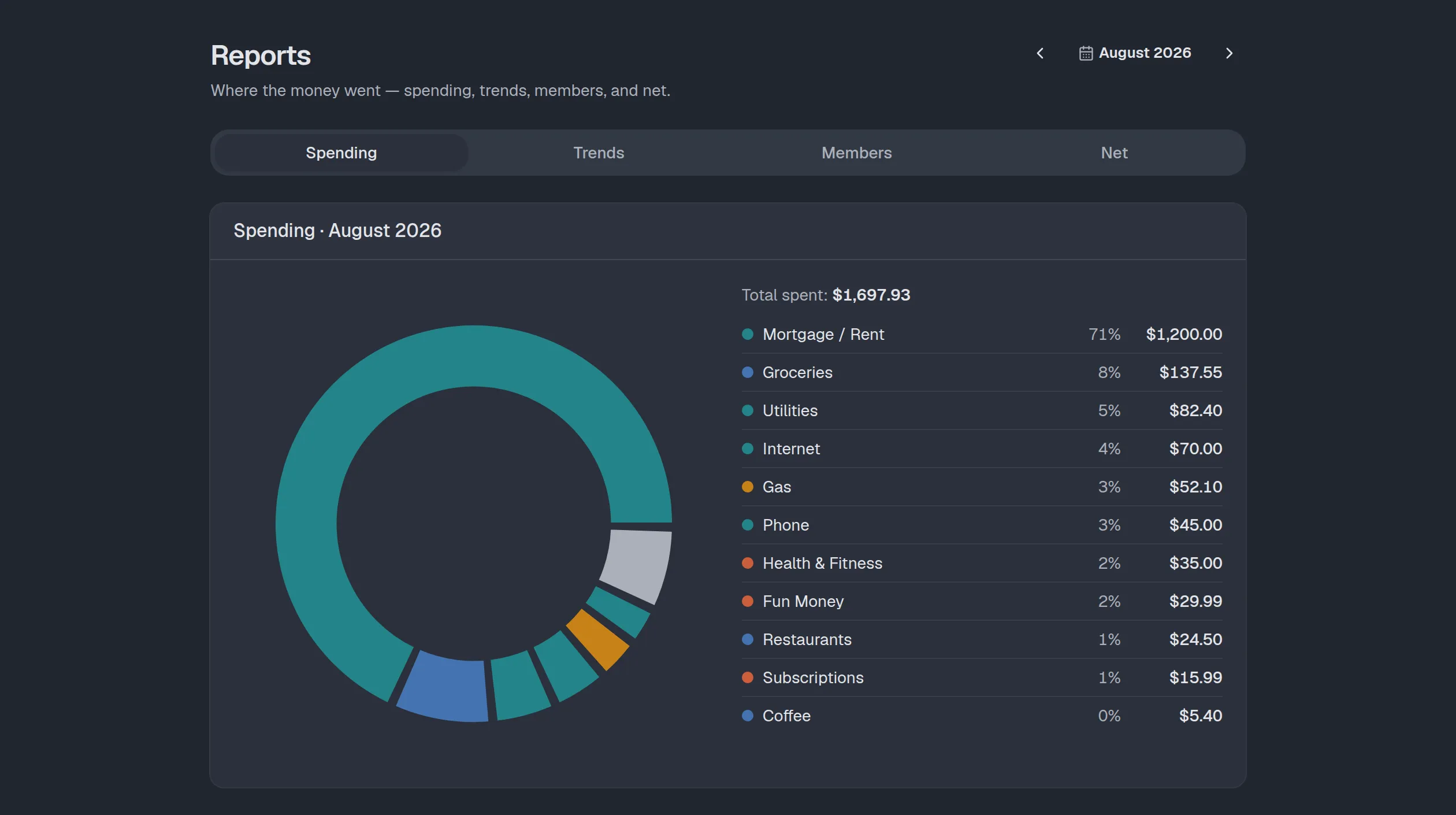Select the Health & Fitness category label

click(822, 563)
